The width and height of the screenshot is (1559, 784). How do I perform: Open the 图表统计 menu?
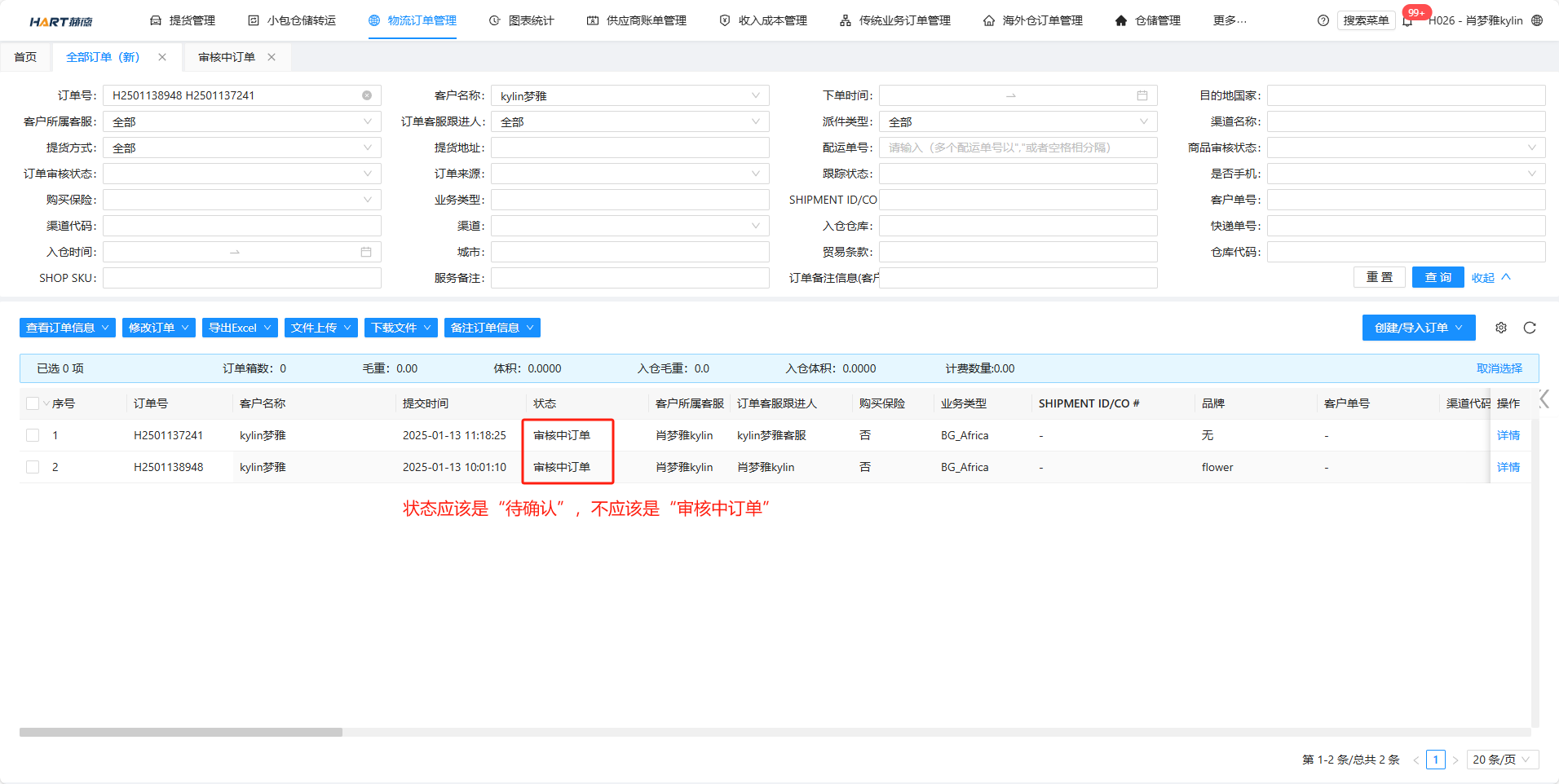coord(522,20)
